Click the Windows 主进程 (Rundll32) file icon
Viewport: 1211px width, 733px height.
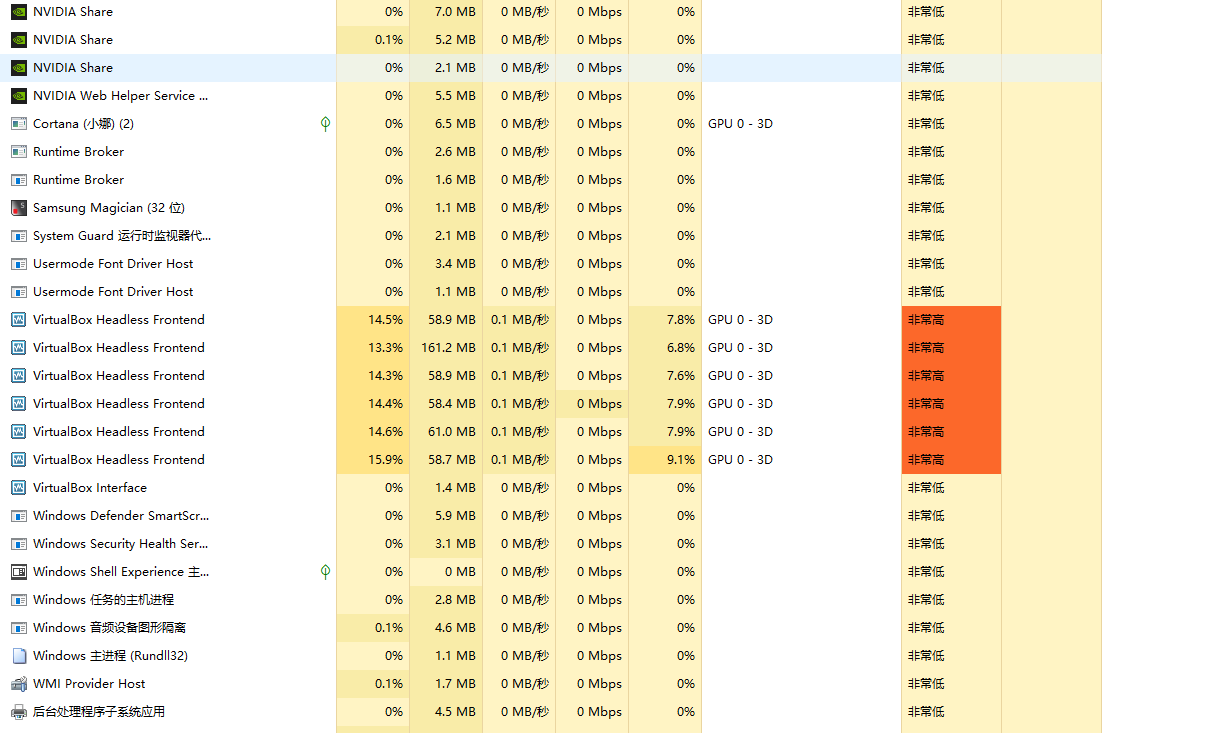coord(18,656)
